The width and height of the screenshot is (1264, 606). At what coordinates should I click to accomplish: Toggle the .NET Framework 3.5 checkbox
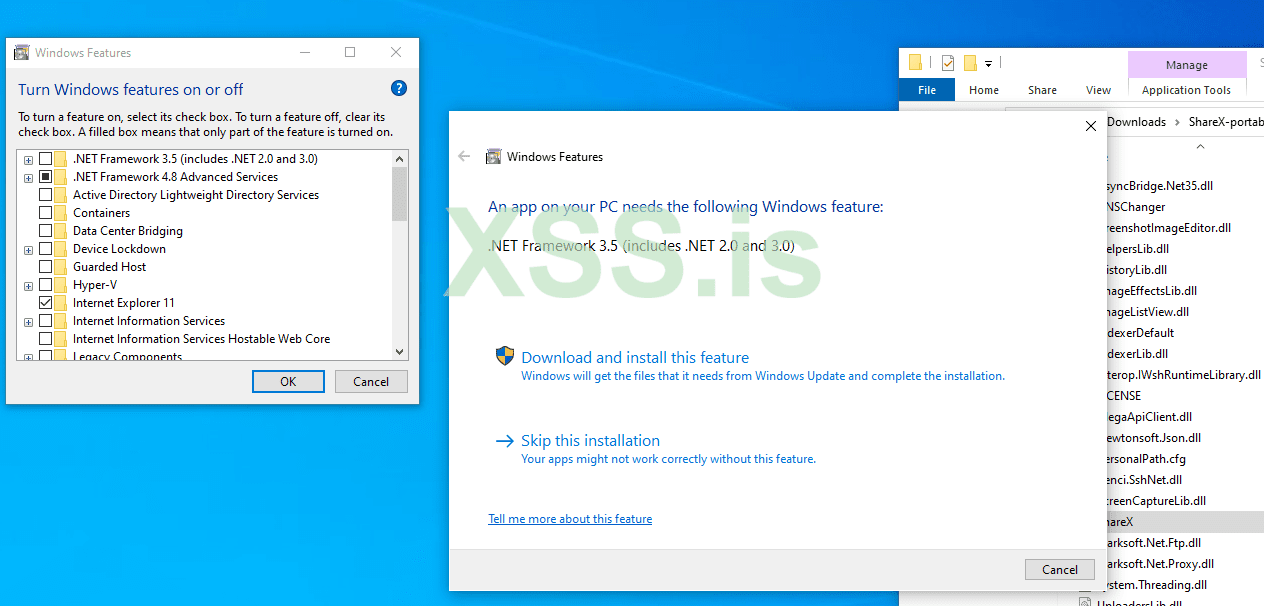point(45,159)
